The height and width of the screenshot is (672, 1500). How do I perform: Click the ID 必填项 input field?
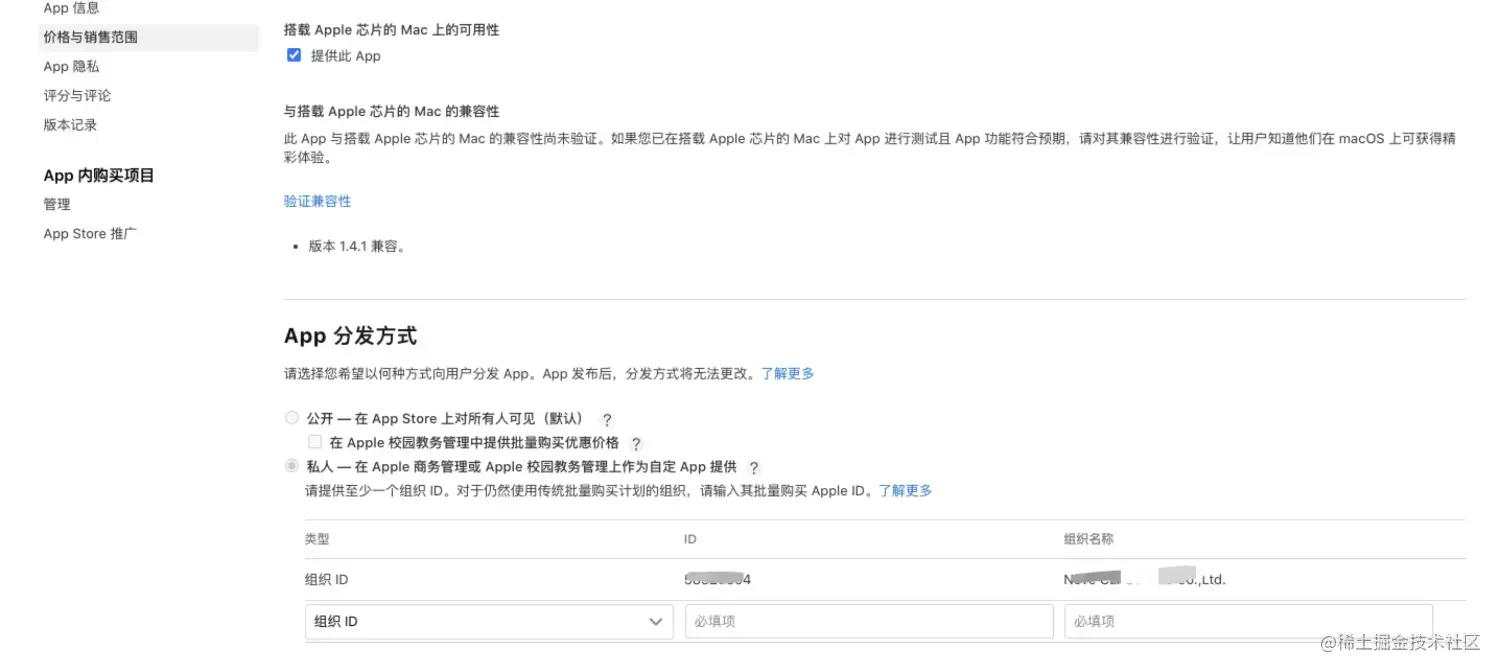click(x=869, y=621)
